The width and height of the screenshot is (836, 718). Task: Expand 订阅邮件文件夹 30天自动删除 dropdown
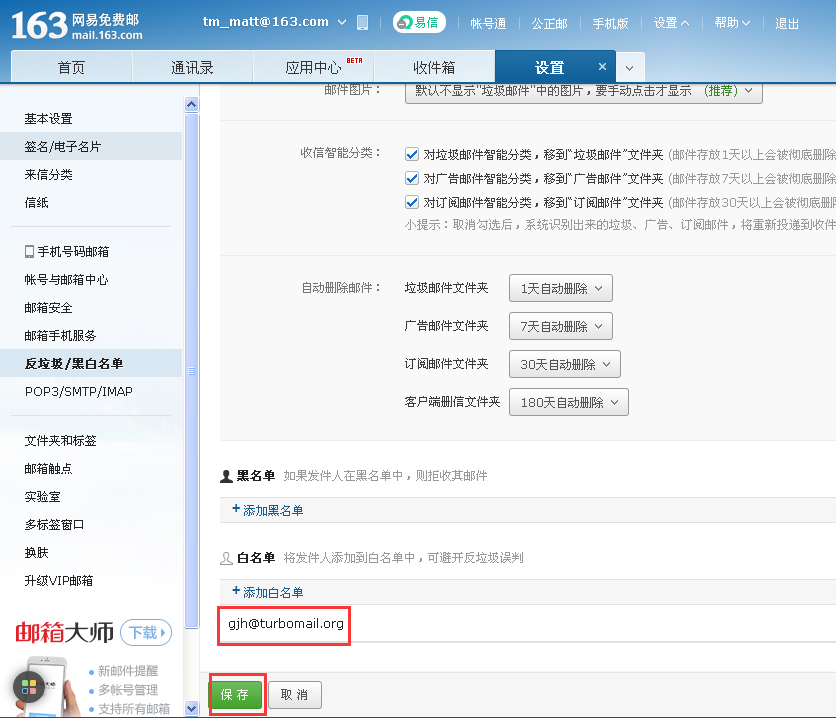564,364
